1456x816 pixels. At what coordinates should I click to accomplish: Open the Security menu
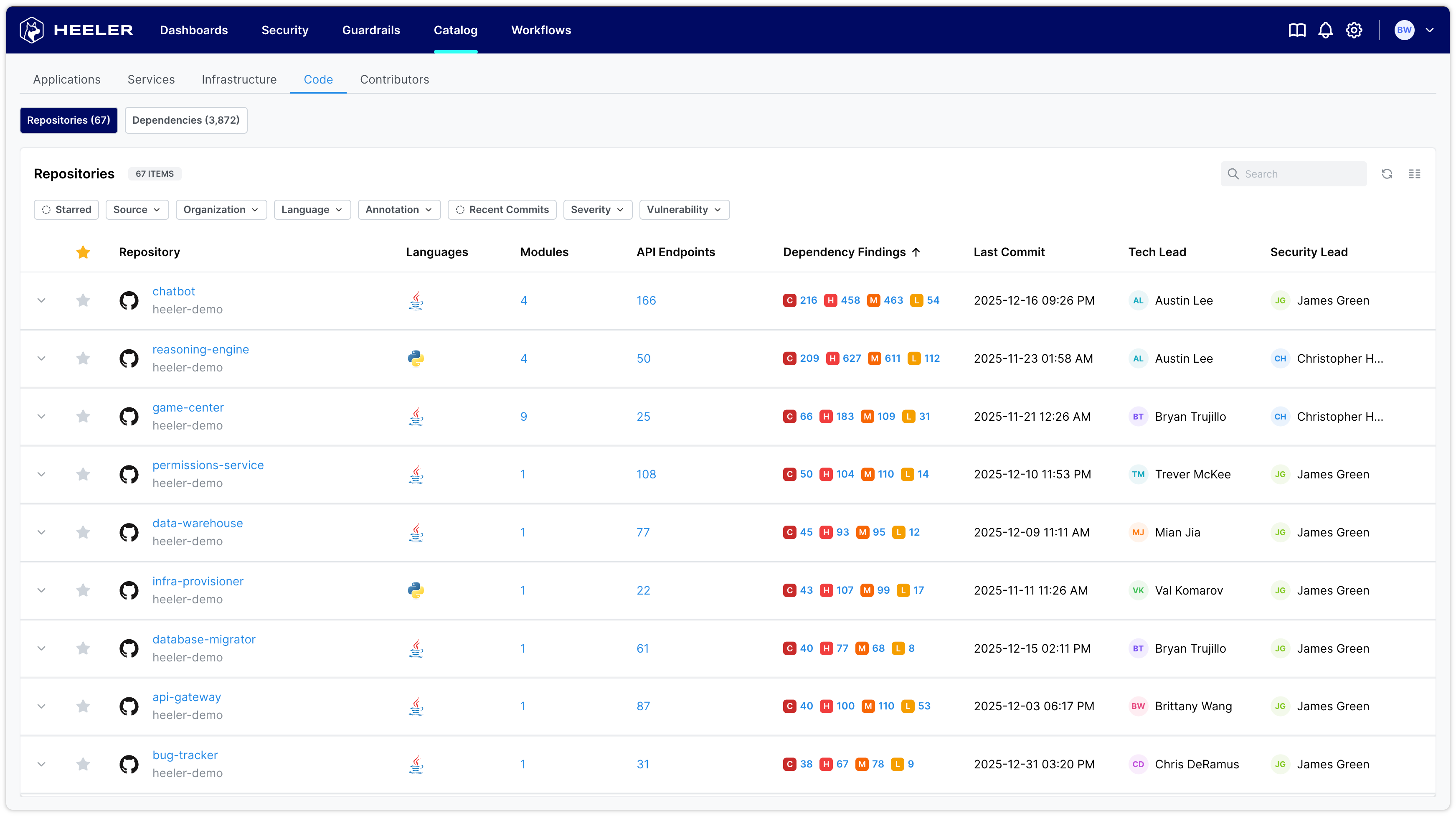[x=285, y=30]
